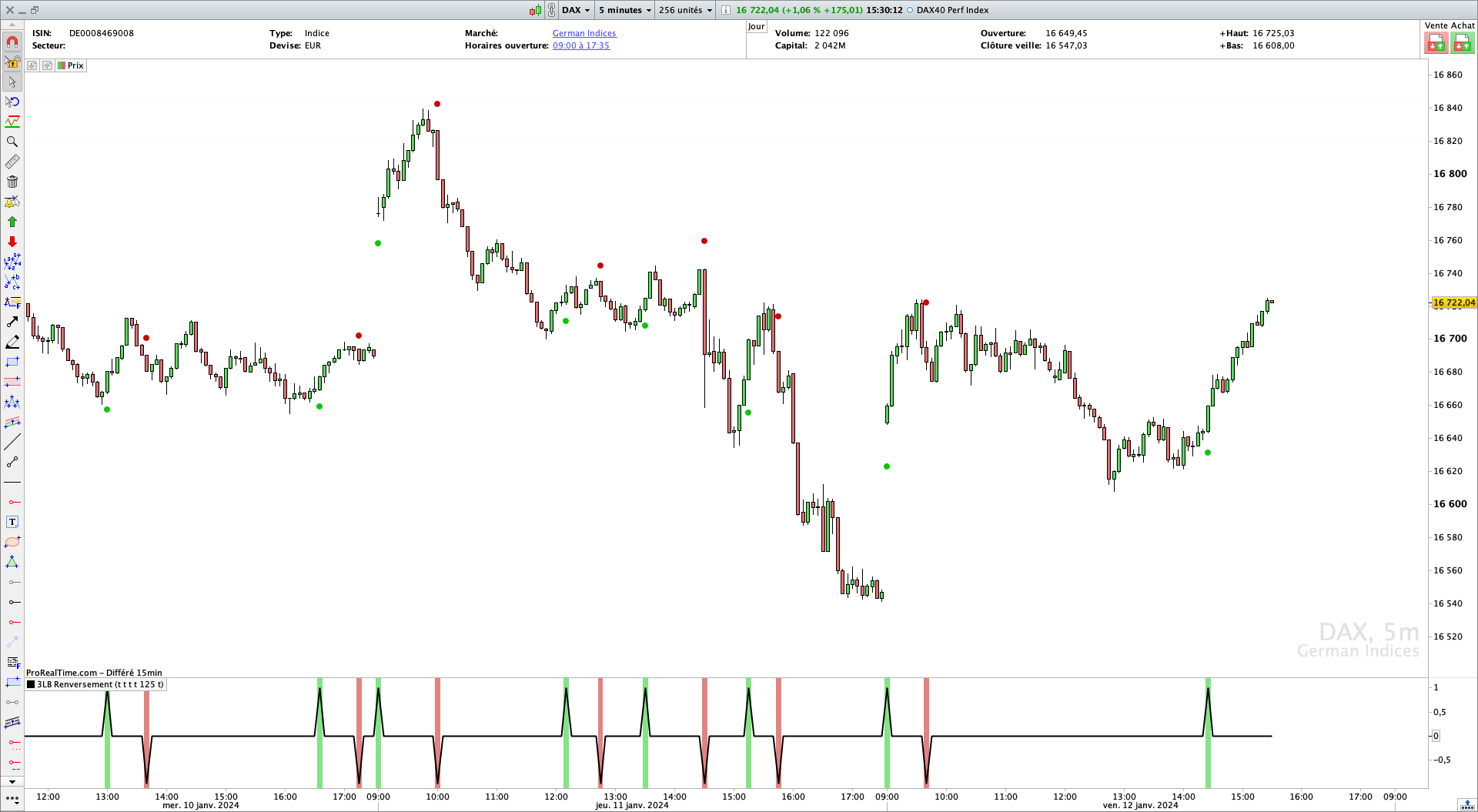1478x812 pixels.
Task: Select the ruler measurement tool
Action: [12, 162]
